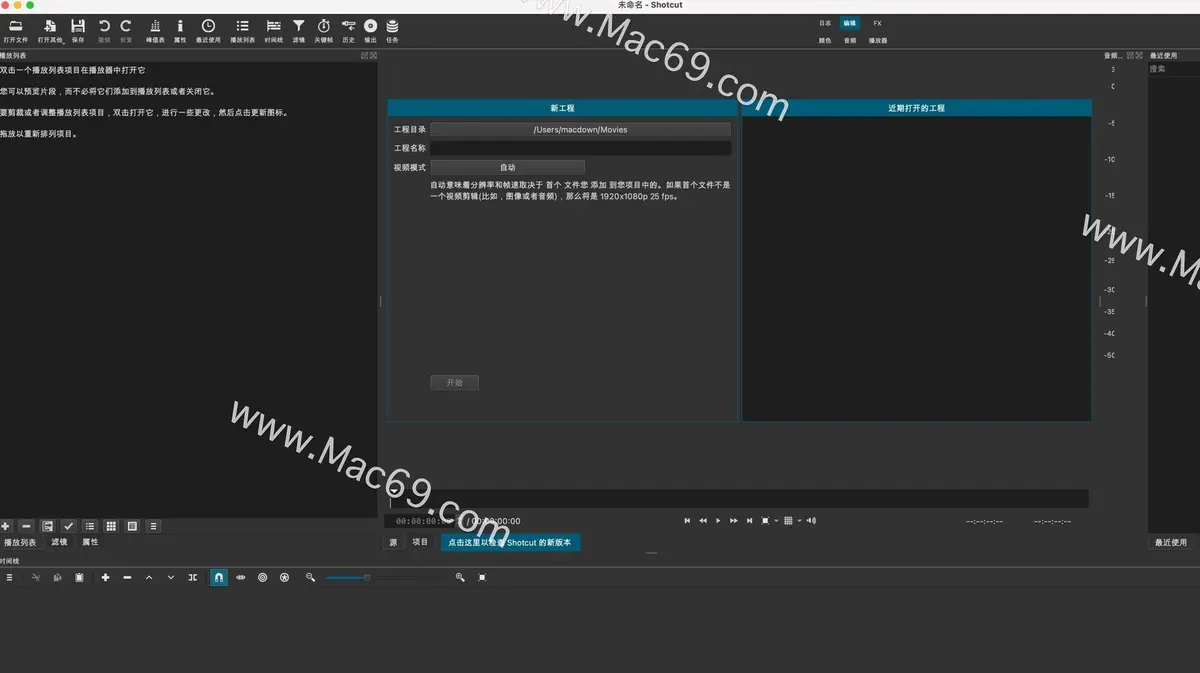
Task: Play the video in the player
Action: click(x=718, y=521)
